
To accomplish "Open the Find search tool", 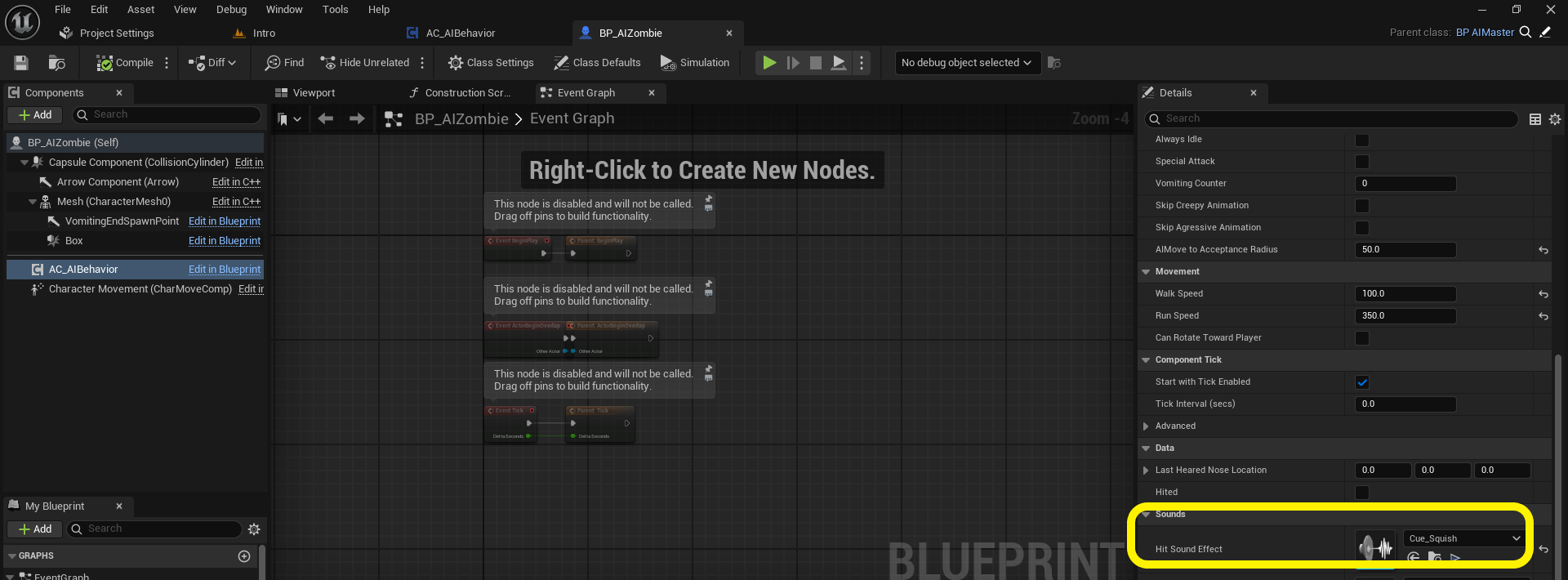I will [x=284, y=63].
